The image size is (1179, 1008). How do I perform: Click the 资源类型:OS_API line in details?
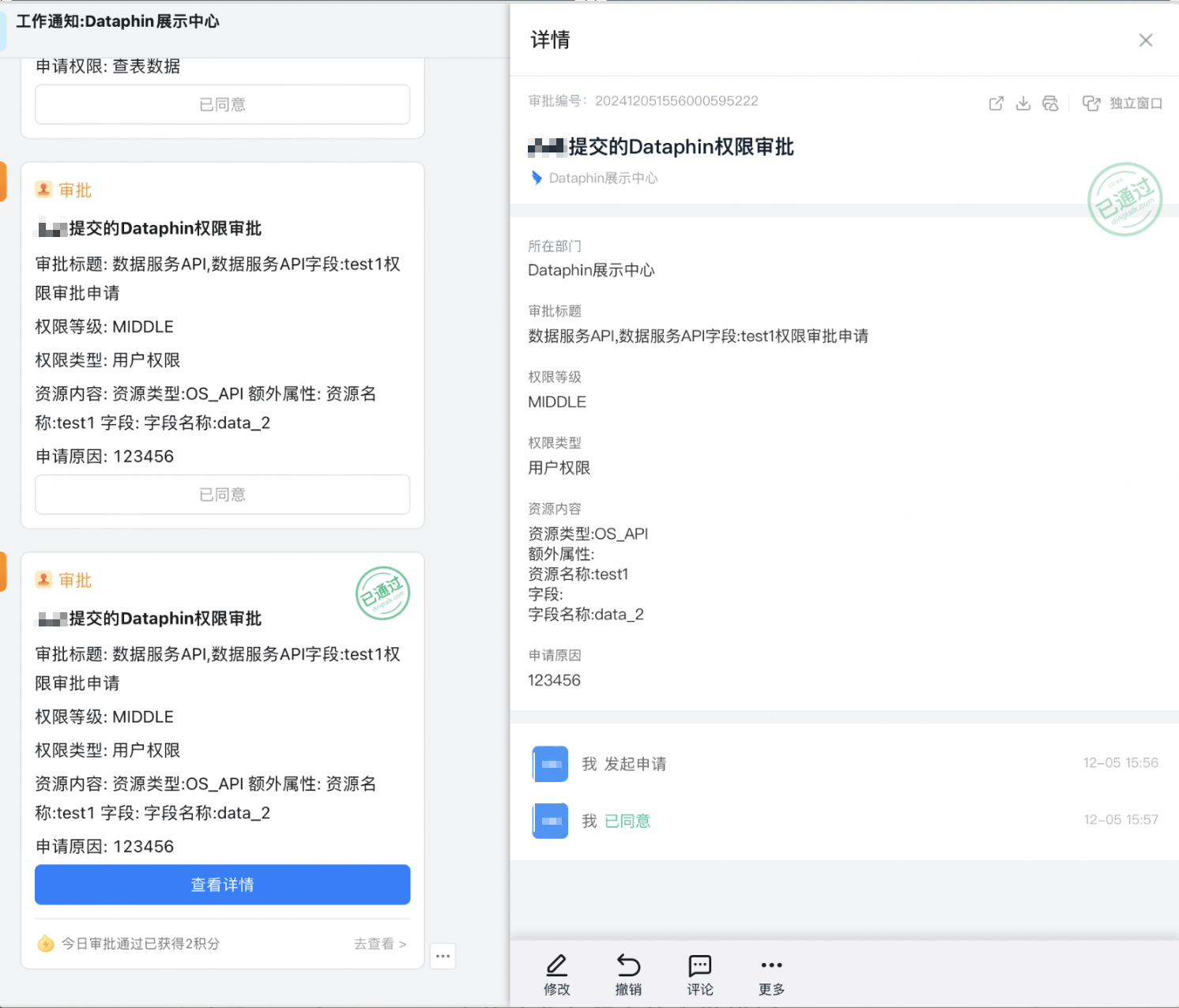pyautogui.click(x=588, y=534)
